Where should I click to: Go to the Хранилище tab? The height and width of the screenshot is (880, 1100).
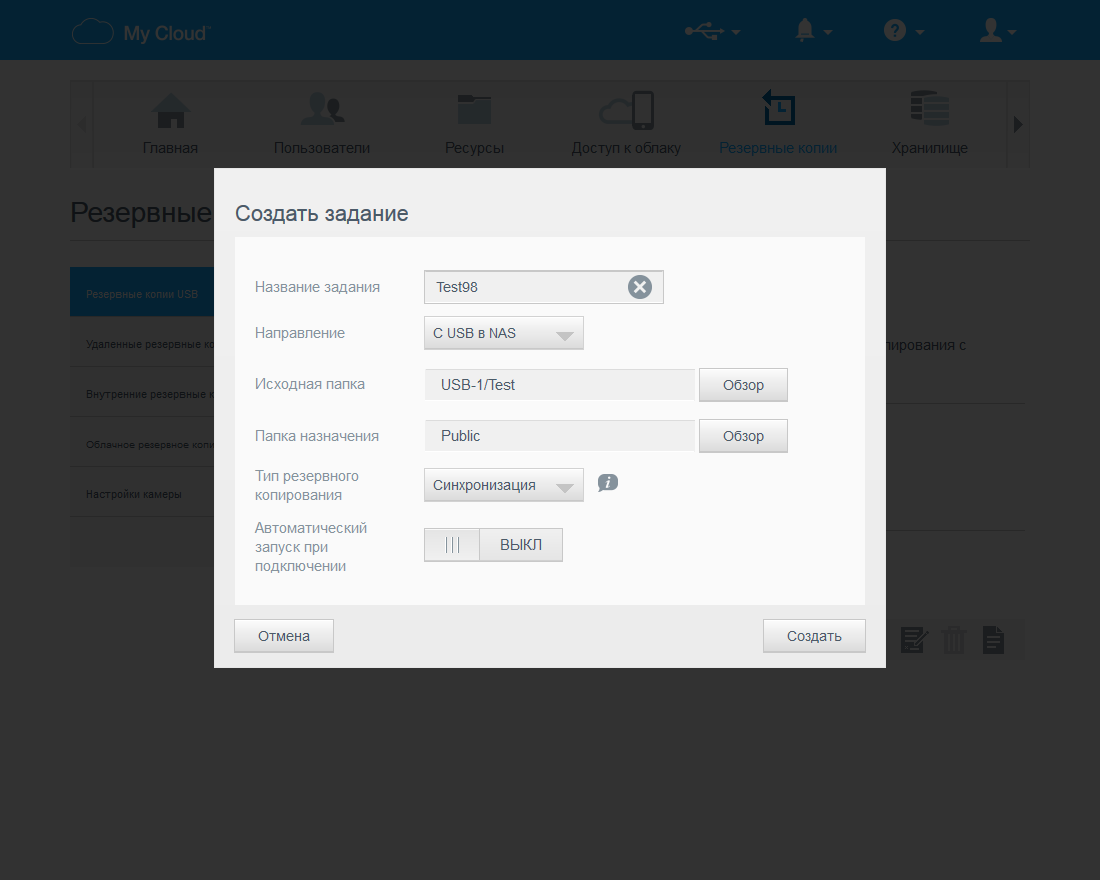pos(930,124)
